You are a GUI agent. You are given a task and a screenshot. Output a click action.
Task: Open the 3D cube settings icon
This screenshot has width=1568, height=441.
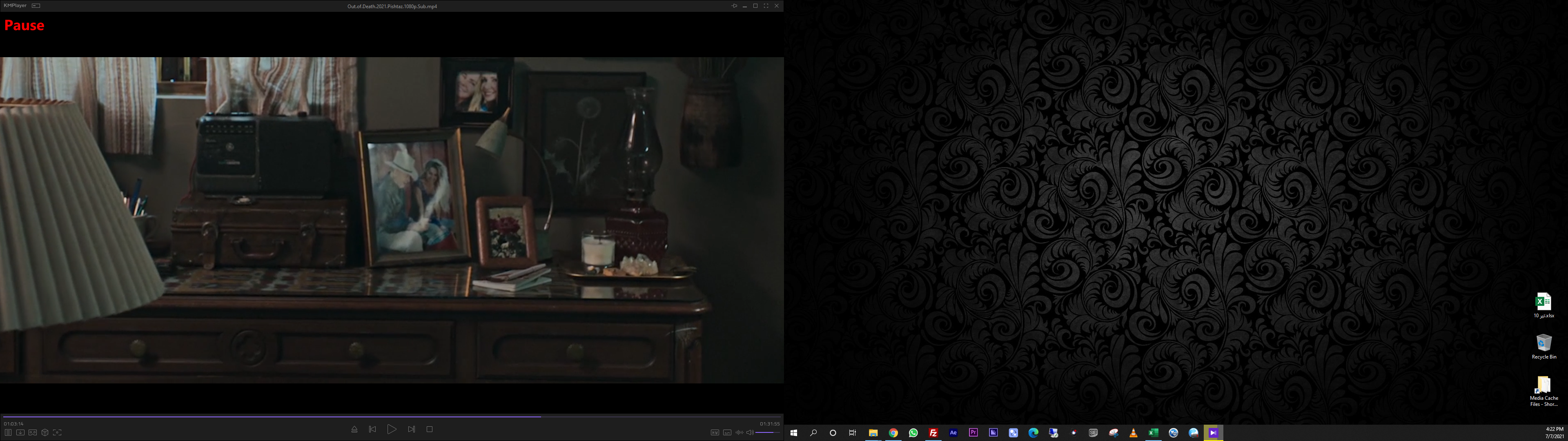[45, 432]
